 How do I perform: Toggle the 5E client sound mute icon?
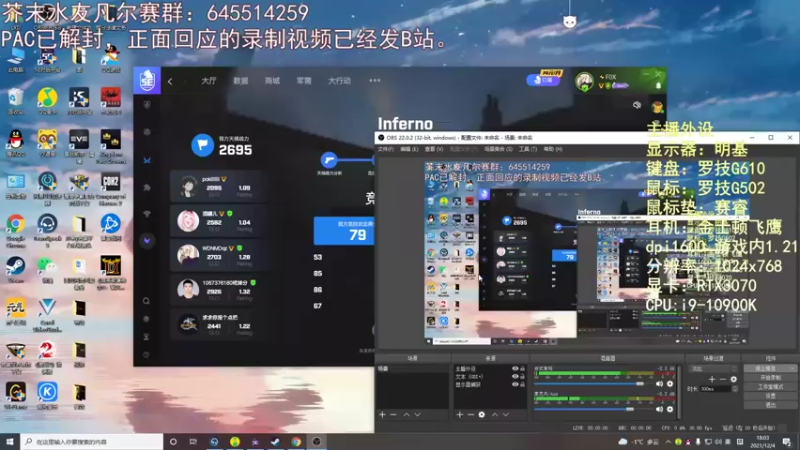coord(637,105)
